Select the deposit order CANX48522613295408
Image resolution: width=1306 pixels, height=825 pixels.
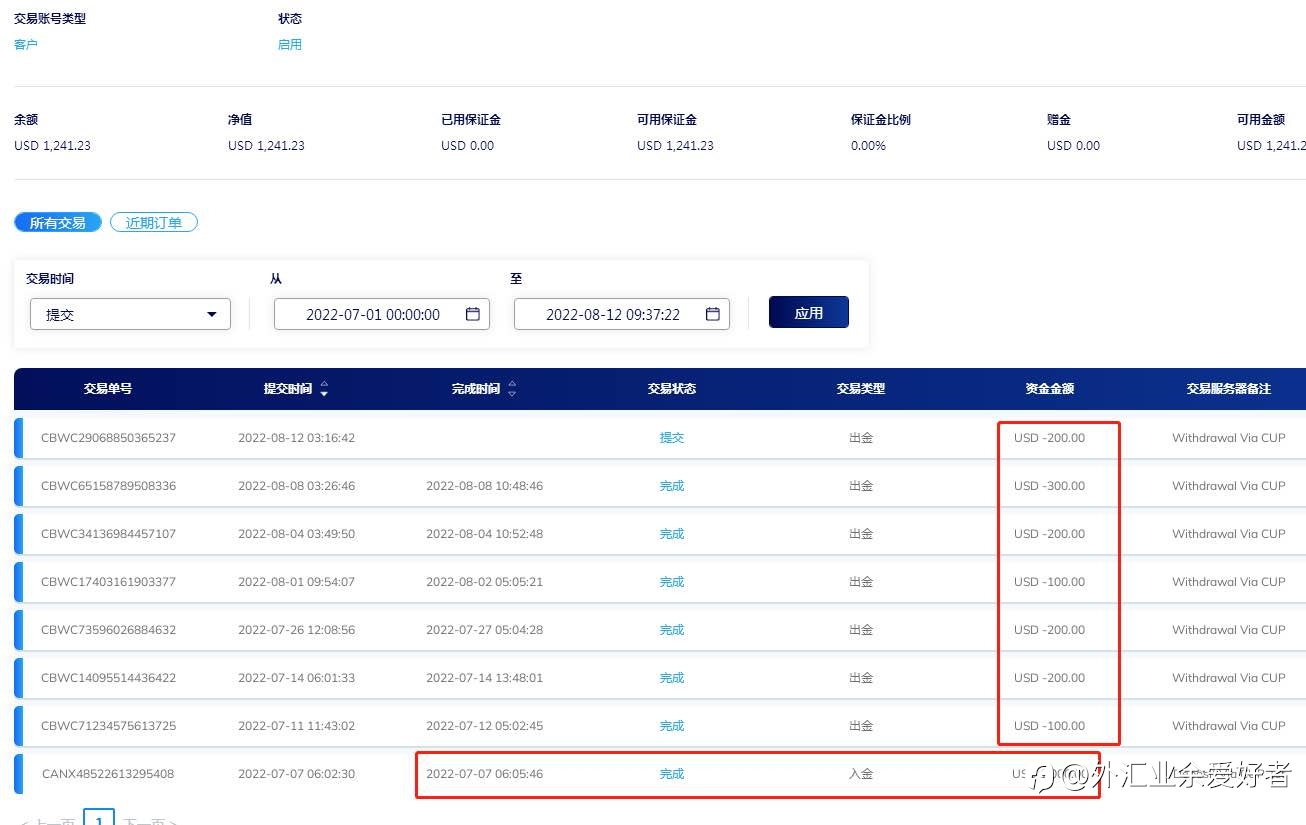point(108,774)
